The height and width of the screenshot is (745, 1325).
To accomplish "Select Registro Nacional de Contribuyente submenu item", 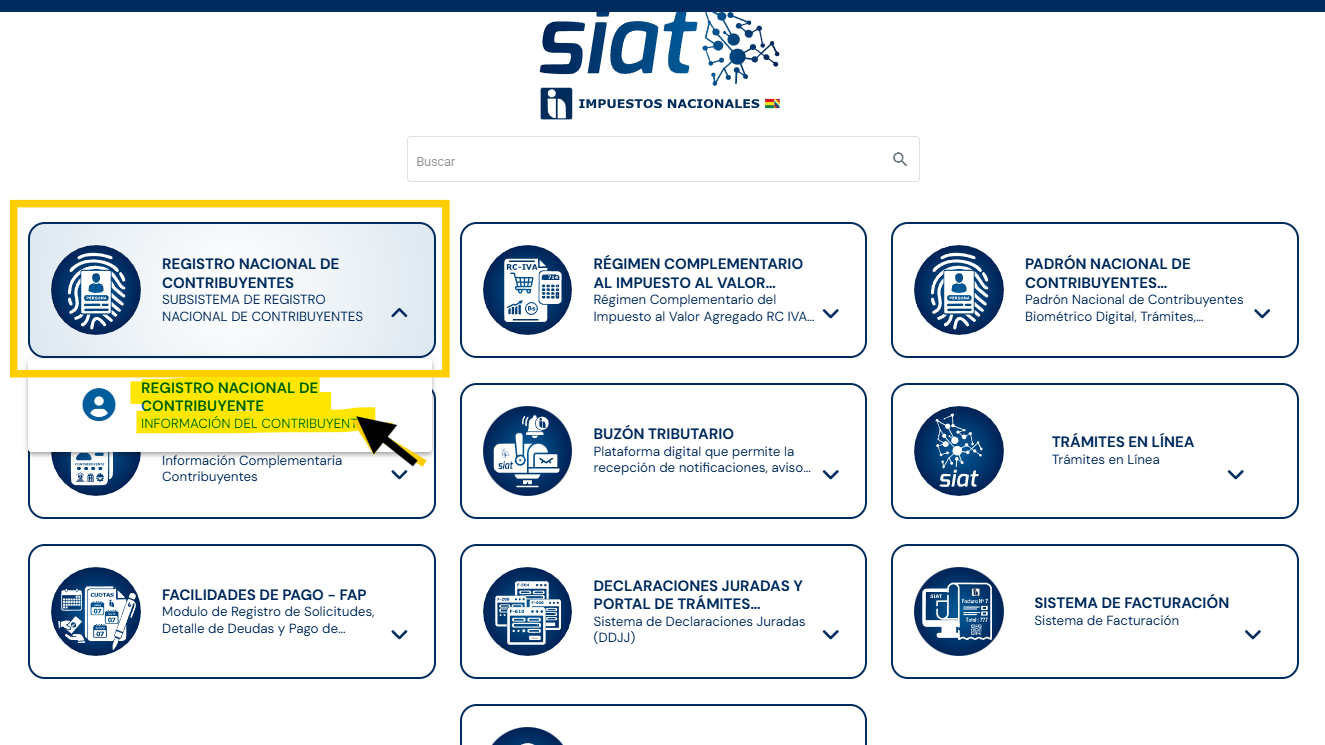I will coord(230,397).
